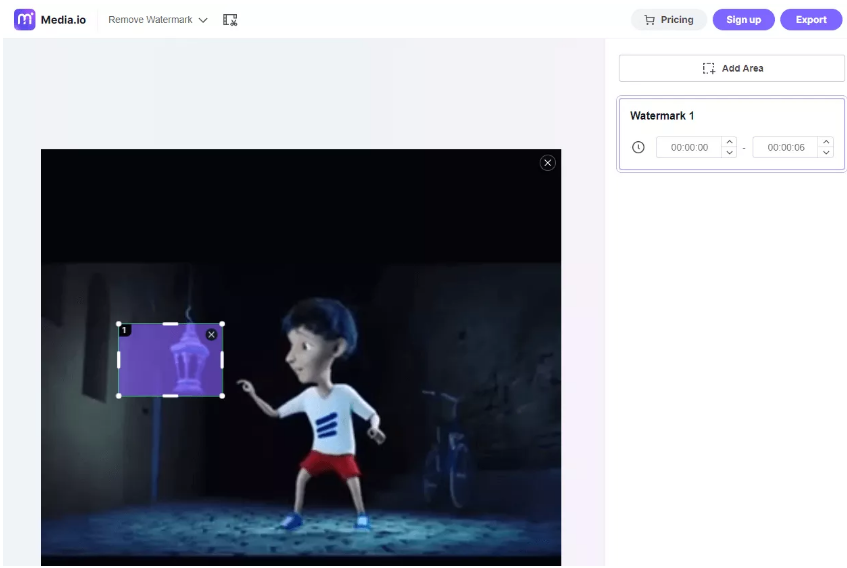Decrease the watermark start time
The height and width of the screenshot is (568, 847).
(x=729, y=153)
